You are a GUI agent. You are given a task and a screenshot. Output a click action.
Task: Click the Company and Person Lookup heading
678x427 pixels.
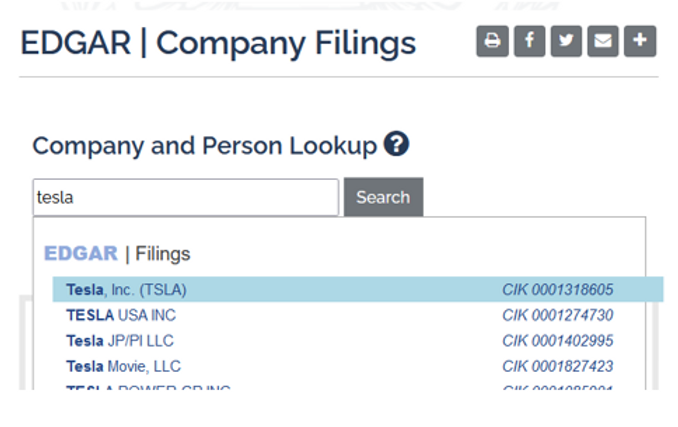tap(205, 146)
